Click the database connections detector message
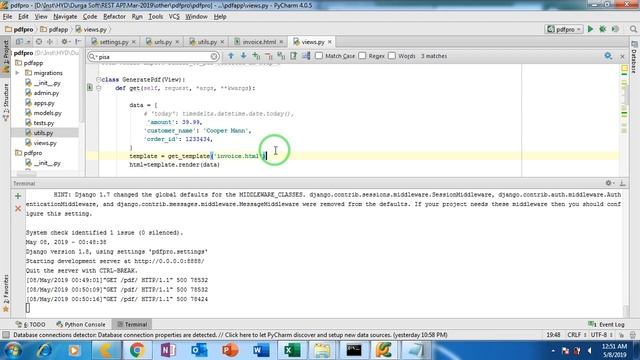Viewport: 640px width, 360px height. tap(230, 335)
